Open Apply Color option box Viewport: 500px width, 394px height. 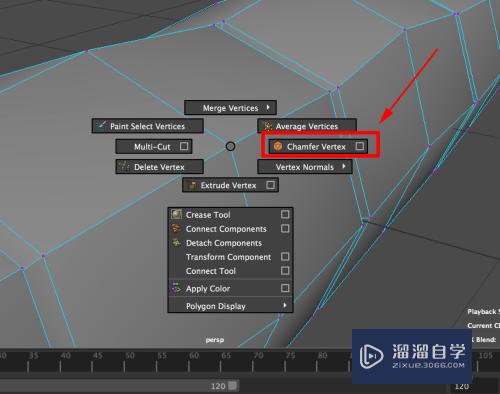coord(285,288)
